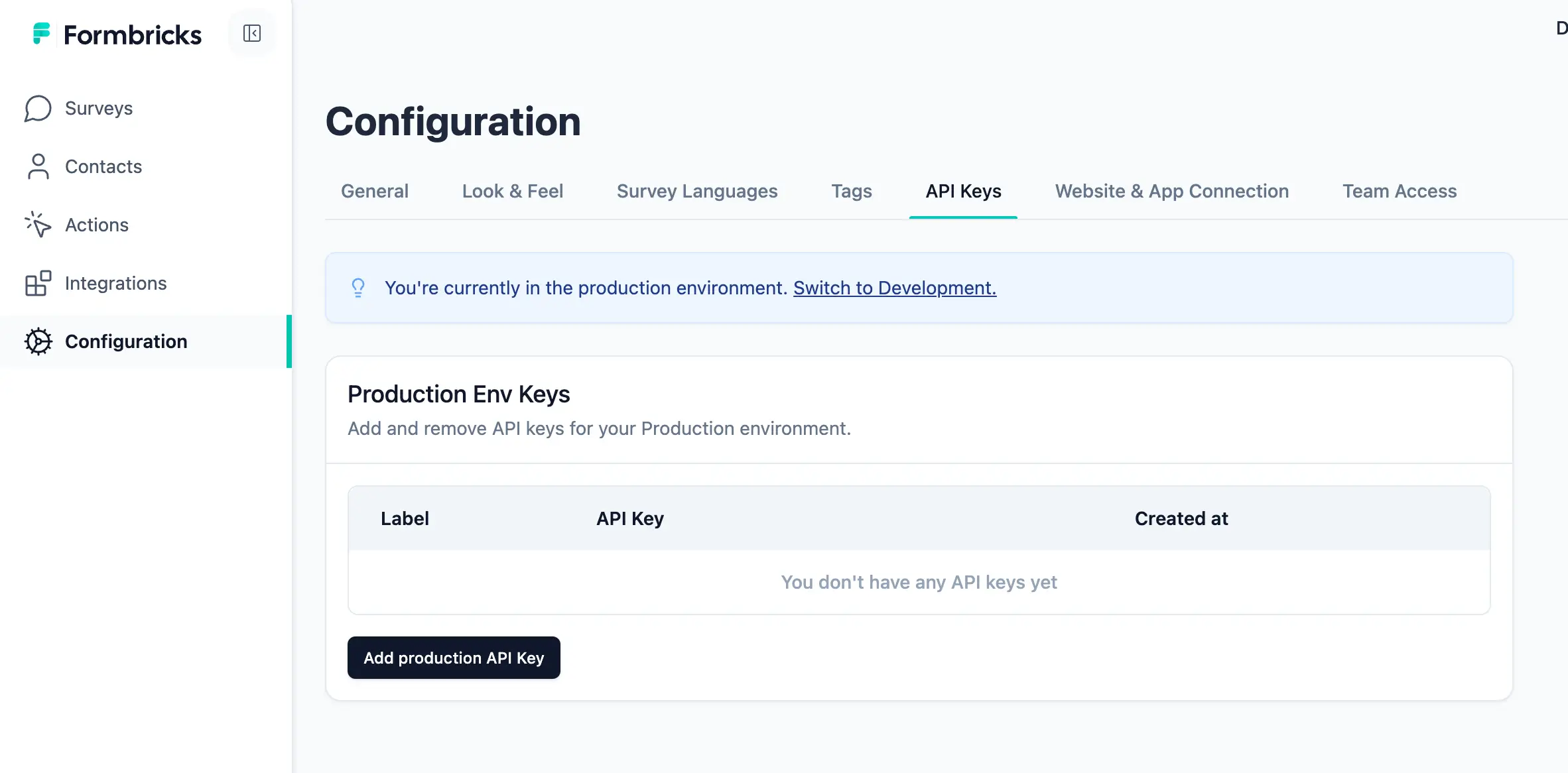Image resolution: width=1568 pixels, height=773 pixels.
Task: Open Survey Languages tab
Action: [x=696, y=191]
